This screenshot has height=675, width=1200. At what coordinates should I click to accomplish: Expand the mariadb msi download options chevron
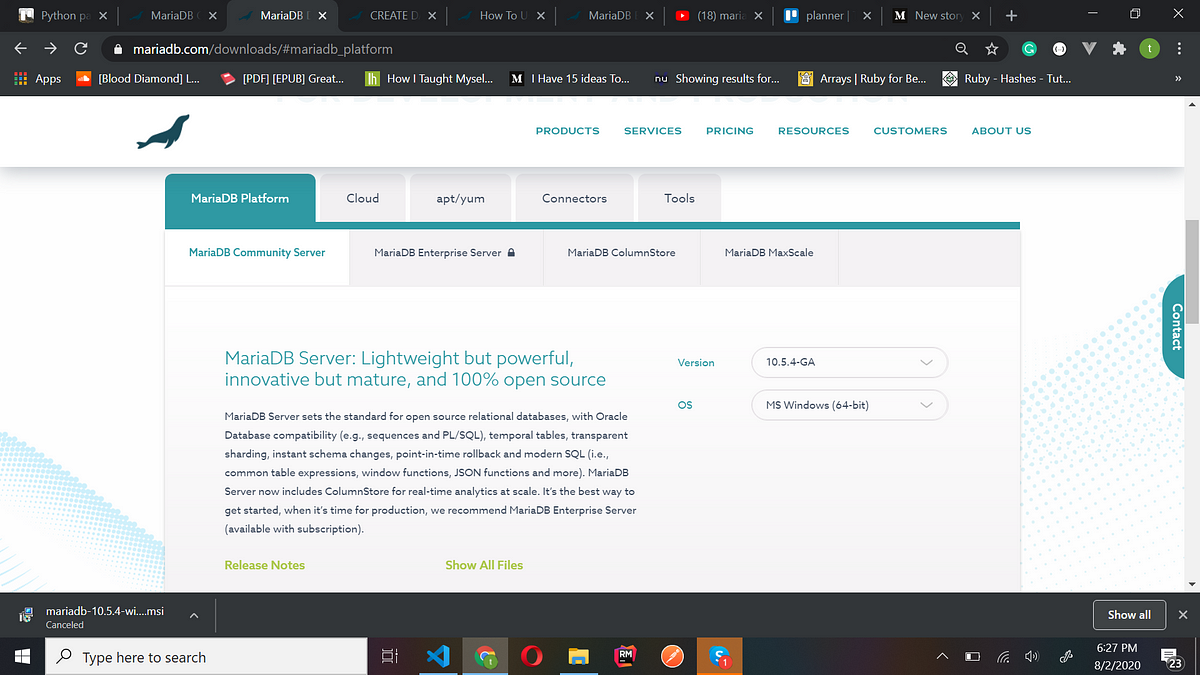193,616
